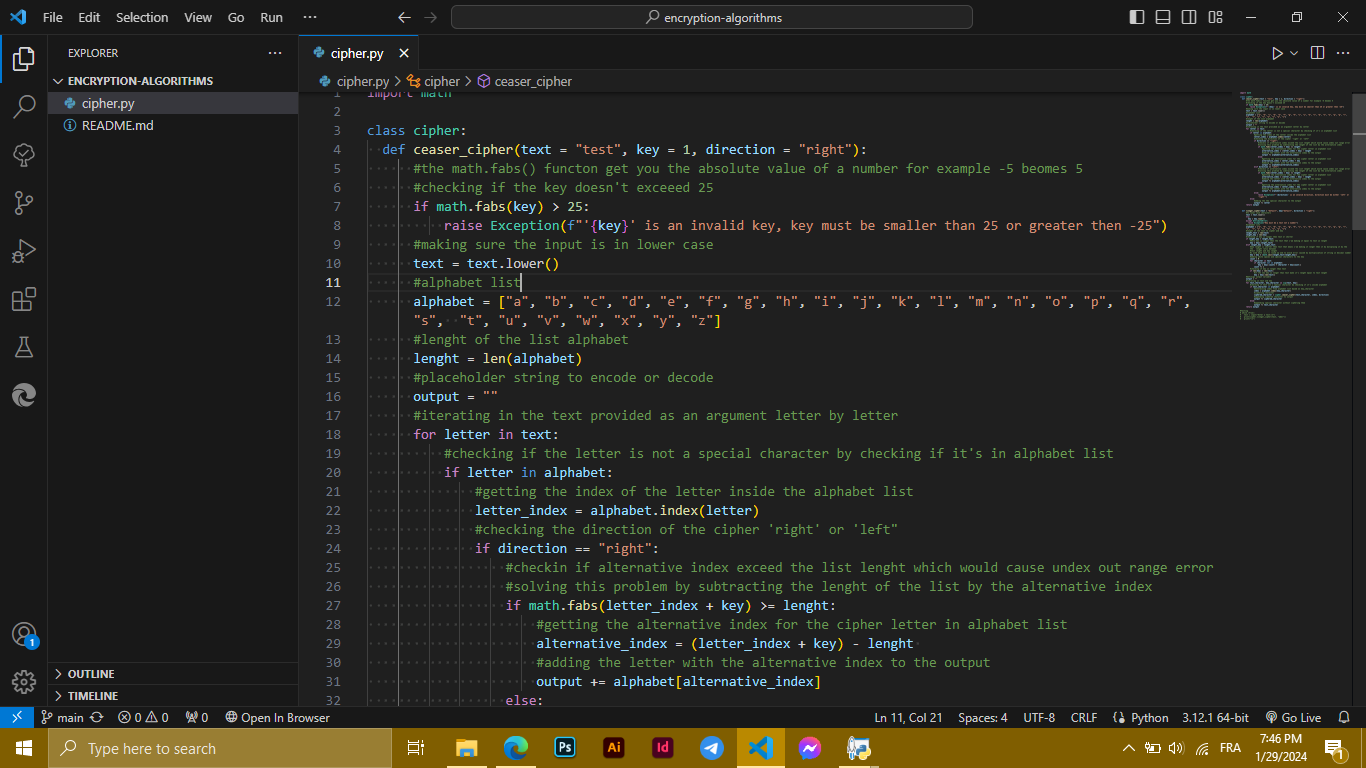
Task: Collapse ENCRYPTION-ALGORITHMS folder section
Action: [173, 81]
